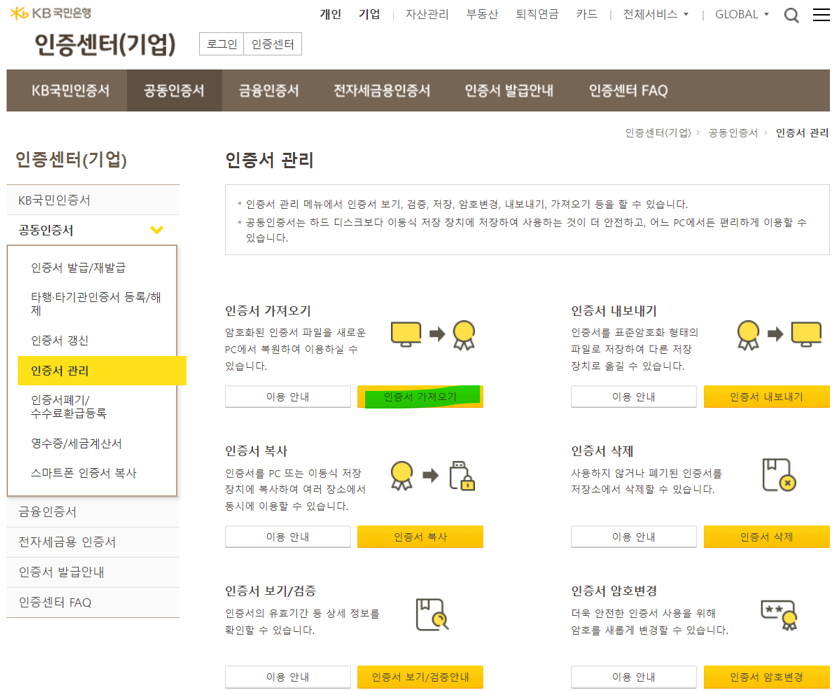Viewport: 838px width, 691px height.
Task: Click the KB국민은행 logo
Action: [50, 13]
